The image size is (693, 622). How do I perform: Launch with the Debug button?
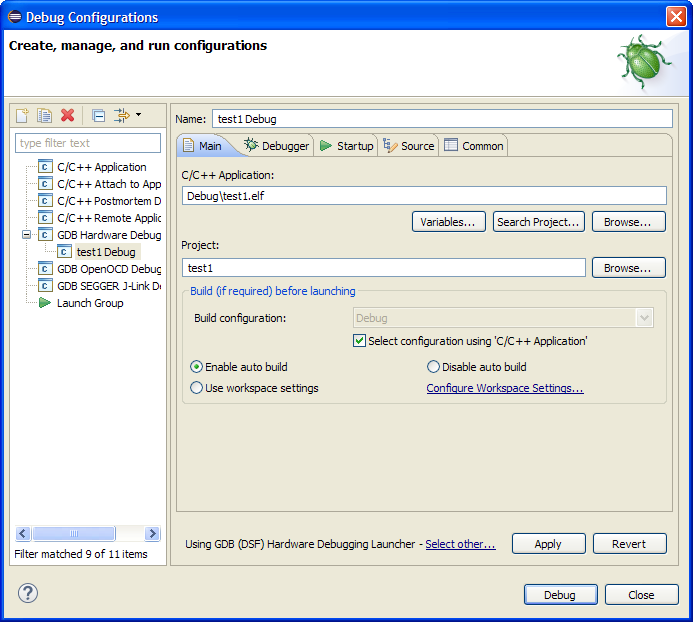click(x=560, y=595)
